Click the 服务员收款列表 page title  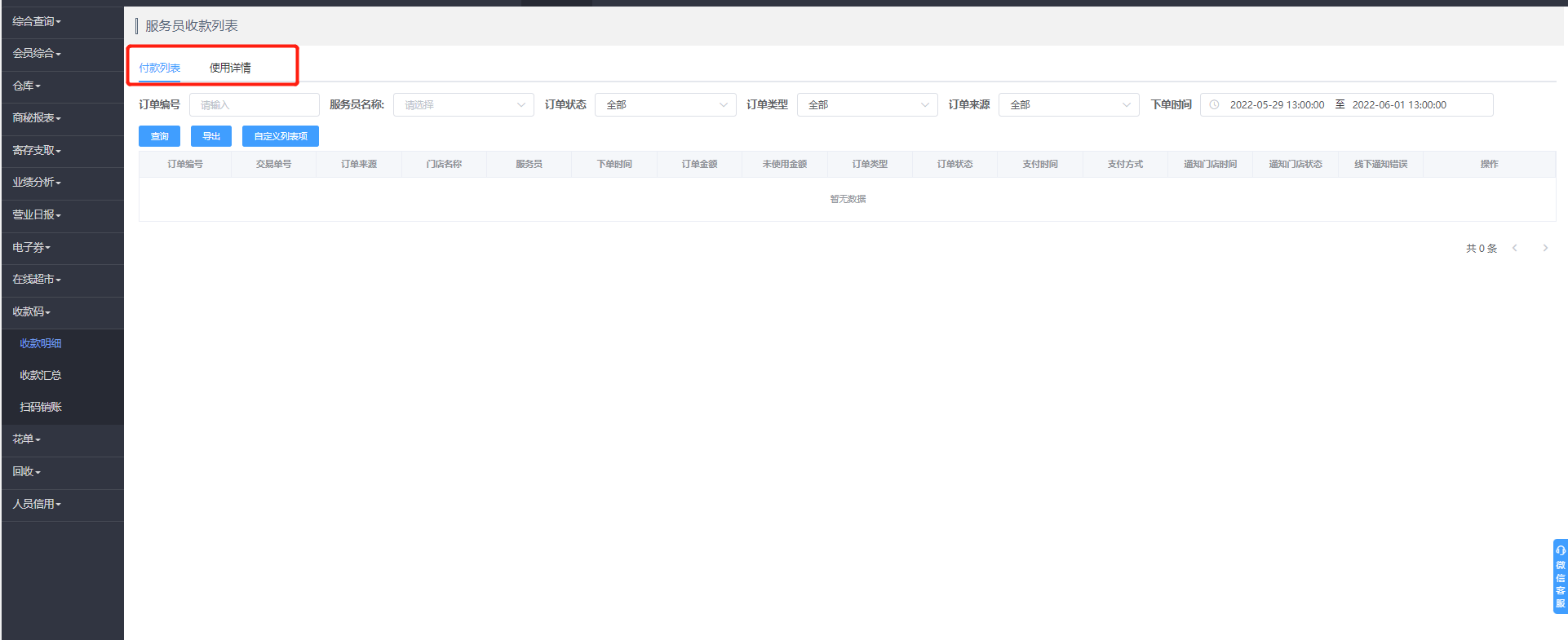192,26
